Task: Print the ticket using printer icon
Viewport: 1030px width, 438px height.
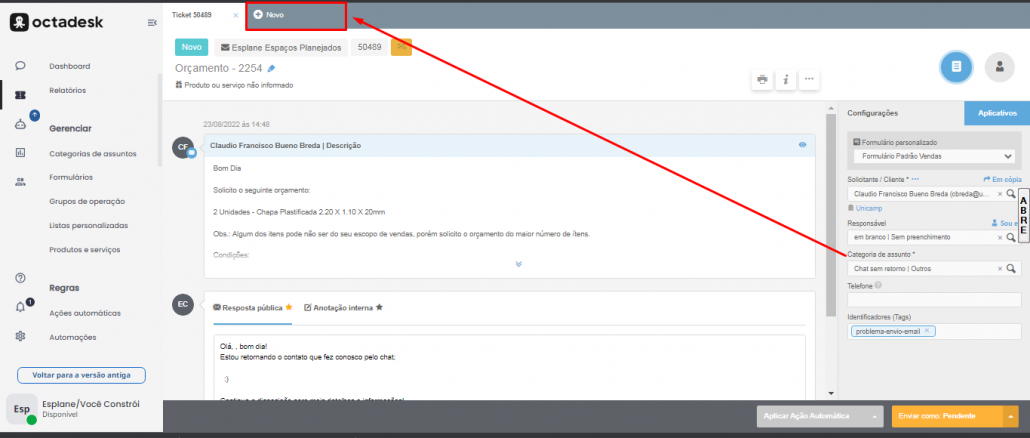Action: pyautogui.click(x=762, y=79)
